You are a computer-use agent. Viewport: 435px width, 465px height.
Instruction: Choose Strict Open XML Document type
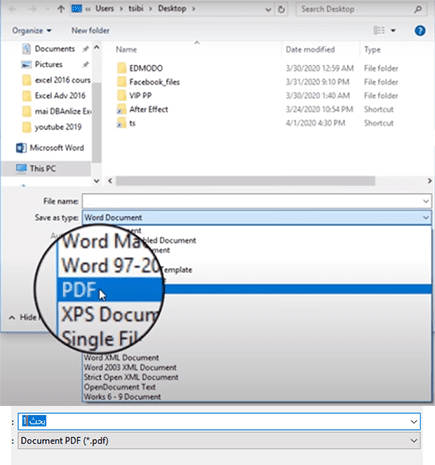(131, 377)
